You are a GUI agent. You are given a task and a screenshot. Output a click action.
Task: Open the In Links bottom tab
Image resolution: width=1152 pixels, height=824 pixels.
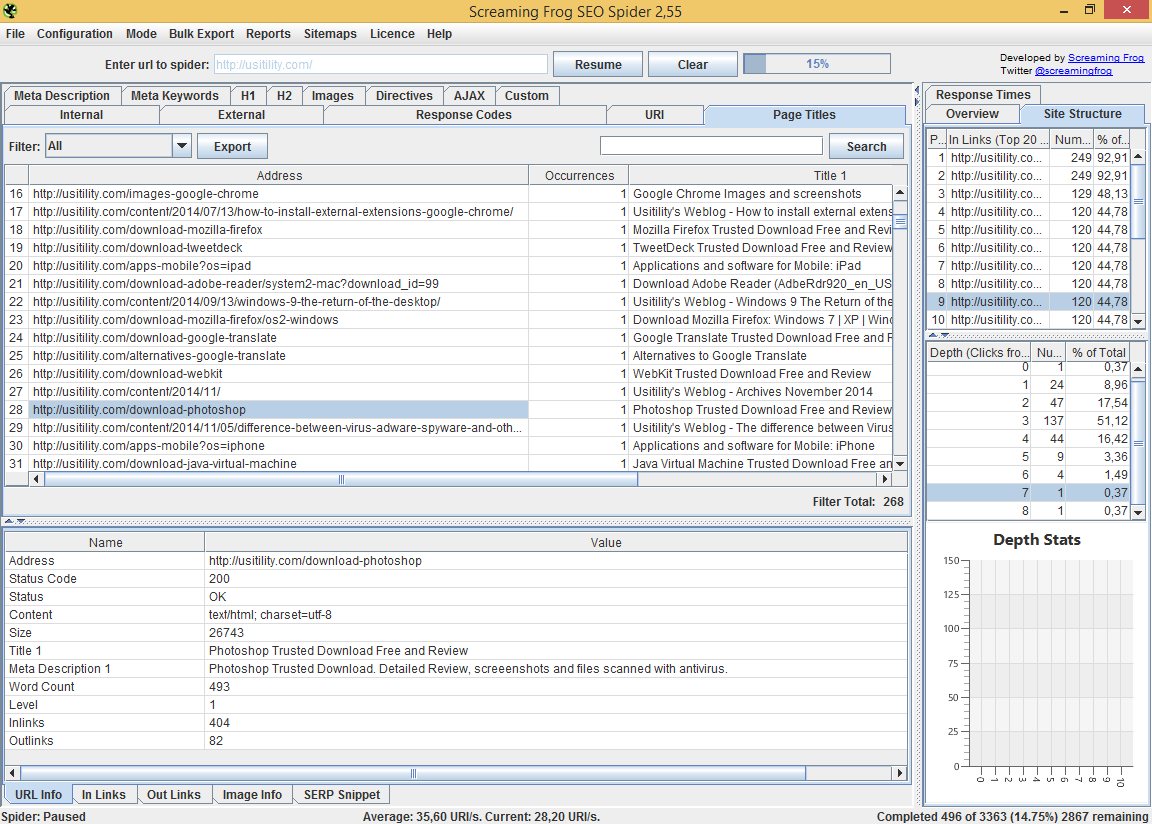click(x=104, y=795)
